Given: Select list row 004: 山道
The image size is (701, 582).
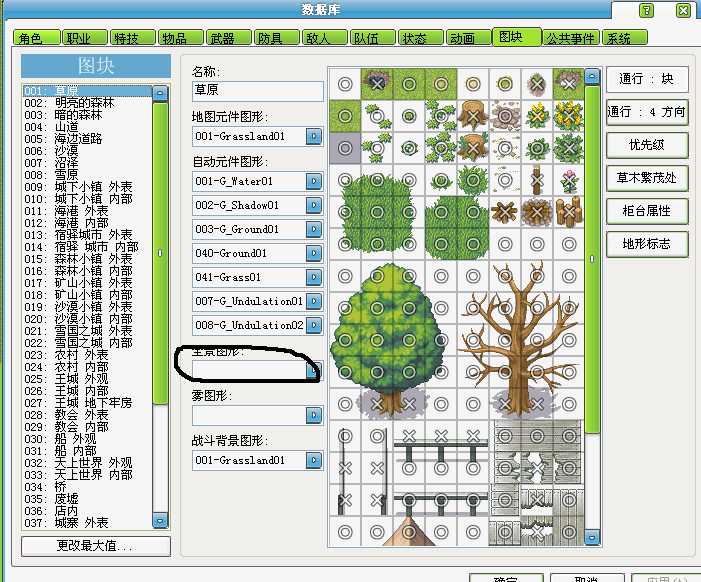Looking at the screenshot, I should point(87,127).
